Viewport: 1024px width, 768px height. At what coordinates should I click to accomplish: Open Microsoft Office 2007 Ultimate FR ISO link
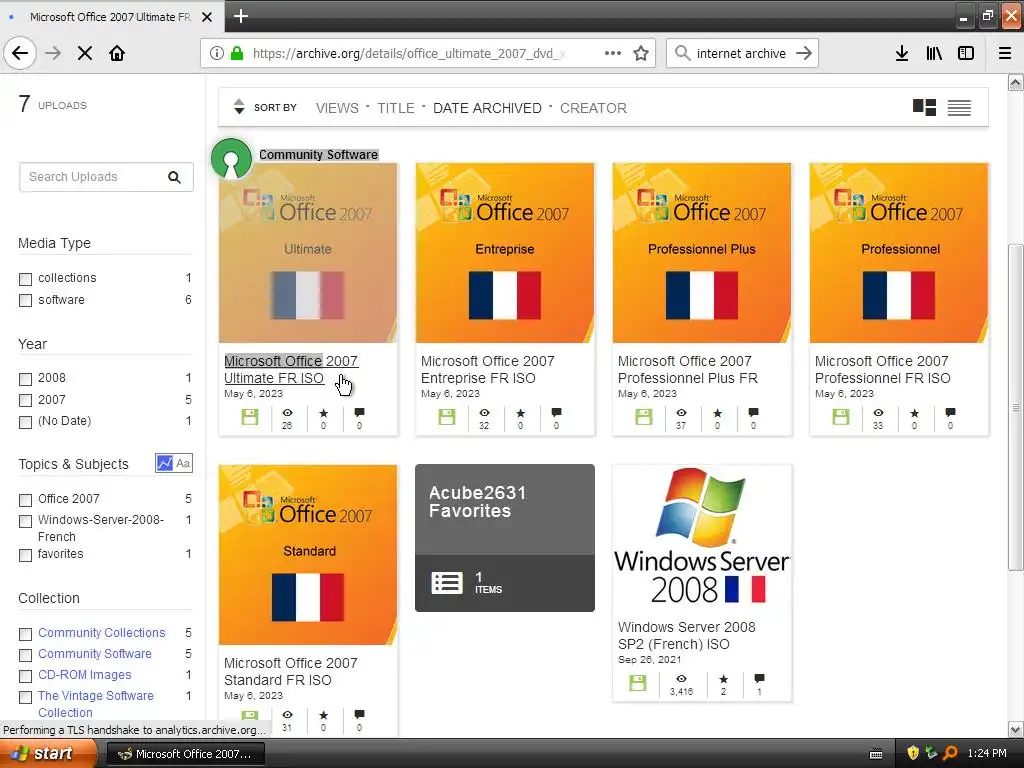(x=291, y=370)
